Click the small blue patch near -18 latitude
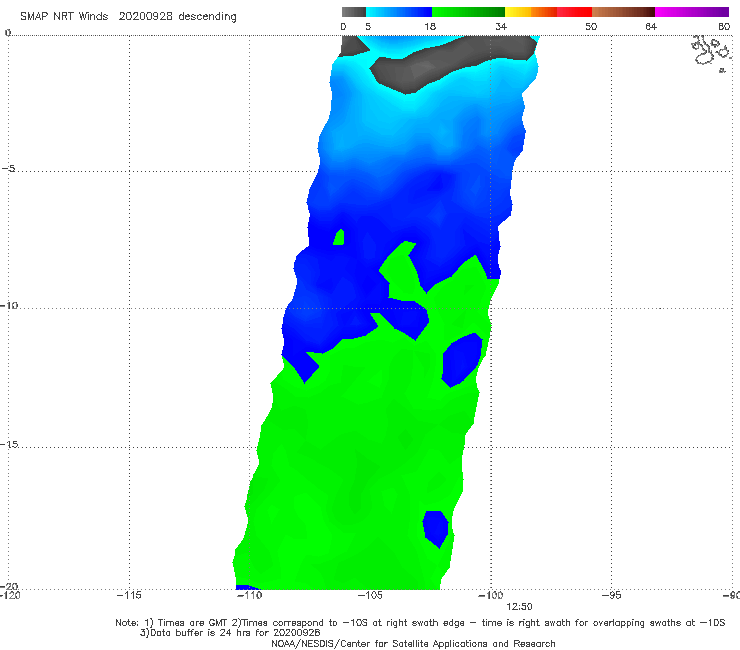Viewport: 740px width, 650px height. [436, 529]
